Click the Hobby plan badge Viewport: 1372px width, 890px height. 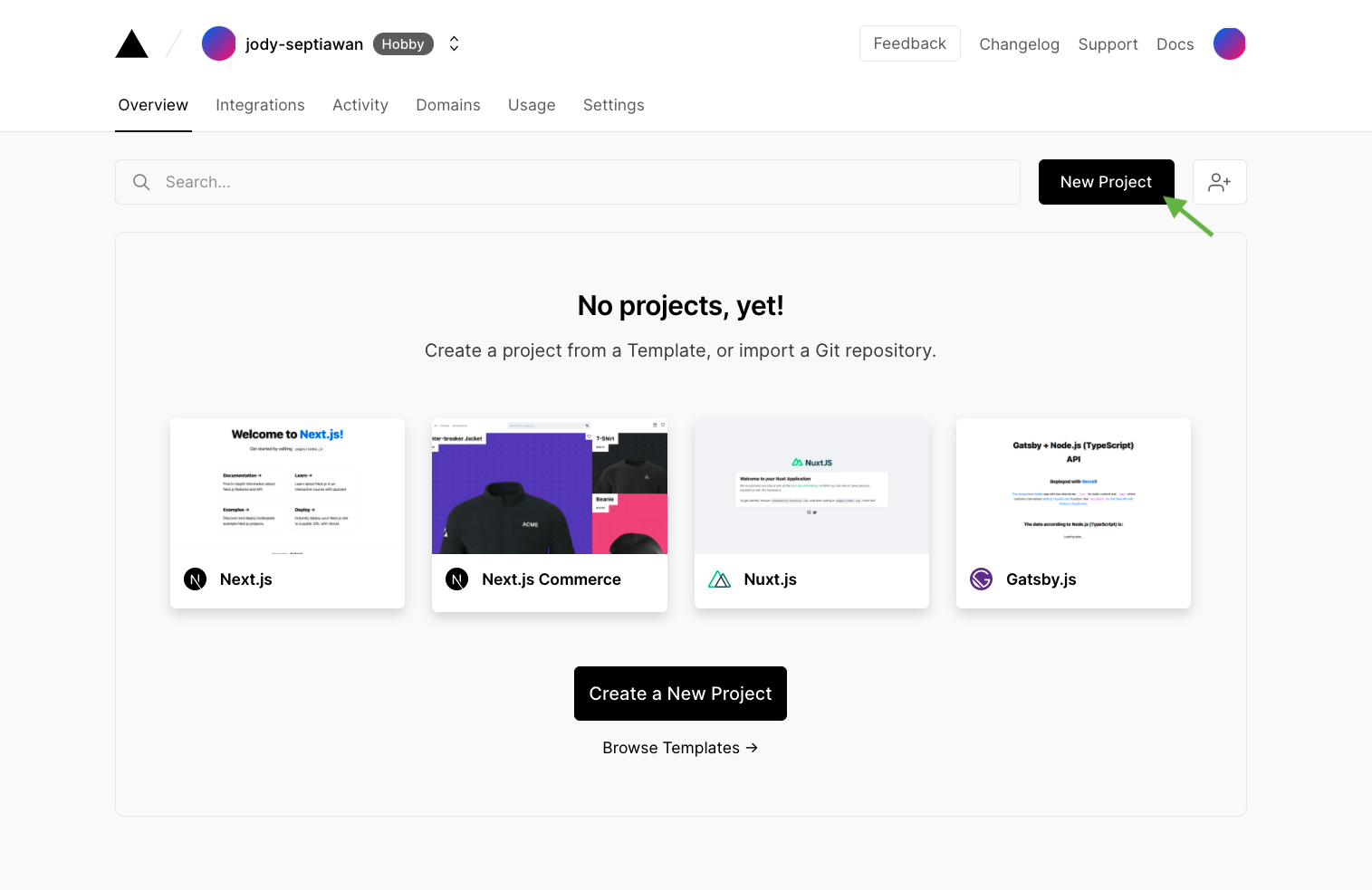pos(403,43)
